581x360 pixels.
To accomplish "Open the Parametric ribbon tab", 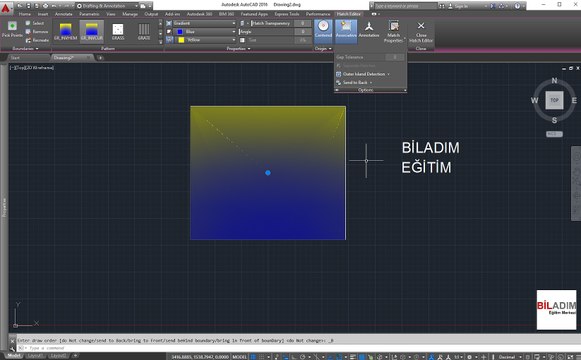I will pyautogui.click(x=89, y=14).
